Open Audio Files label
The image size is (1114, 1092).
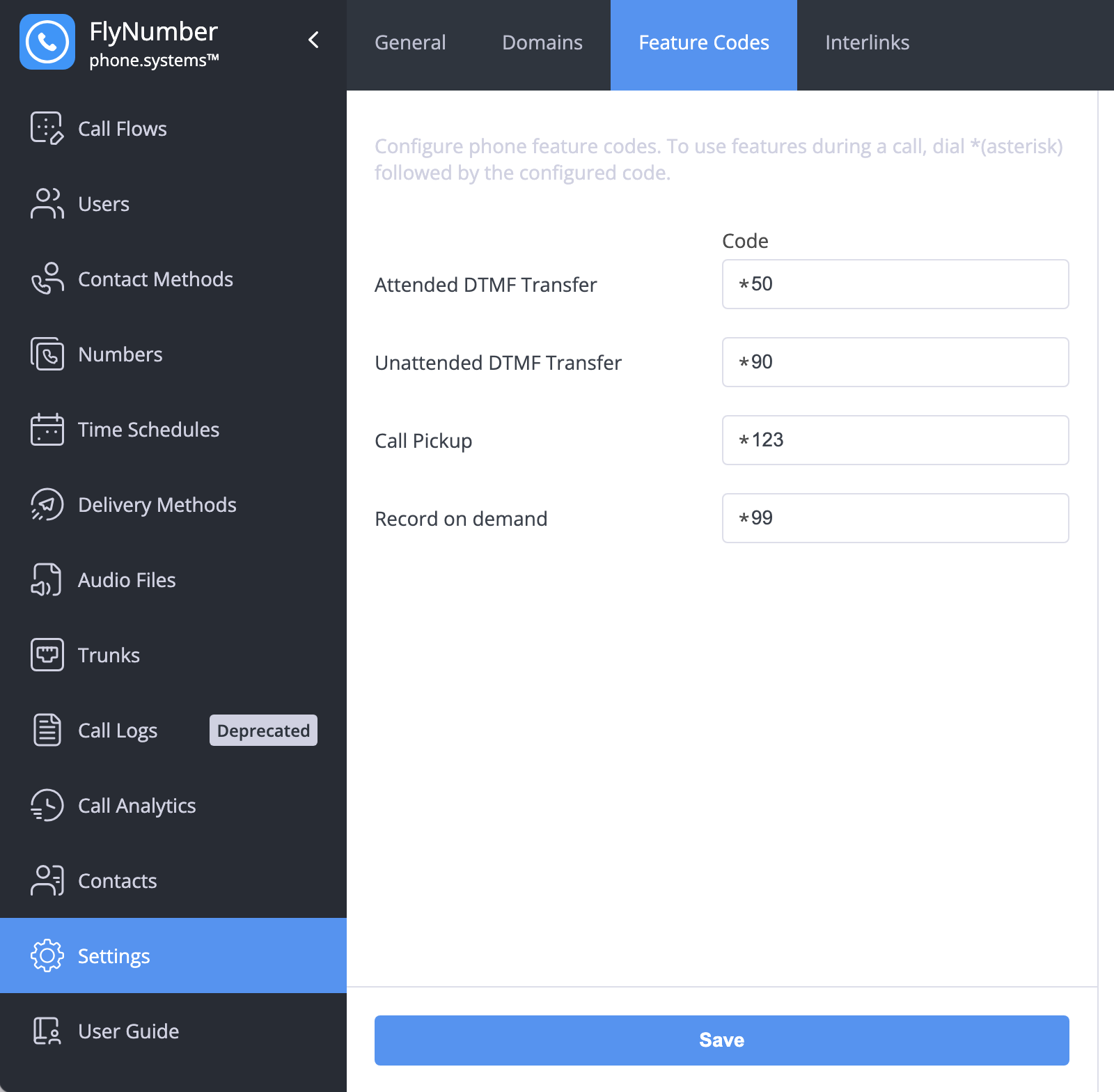pyautogui.click(x=127, y=580)
